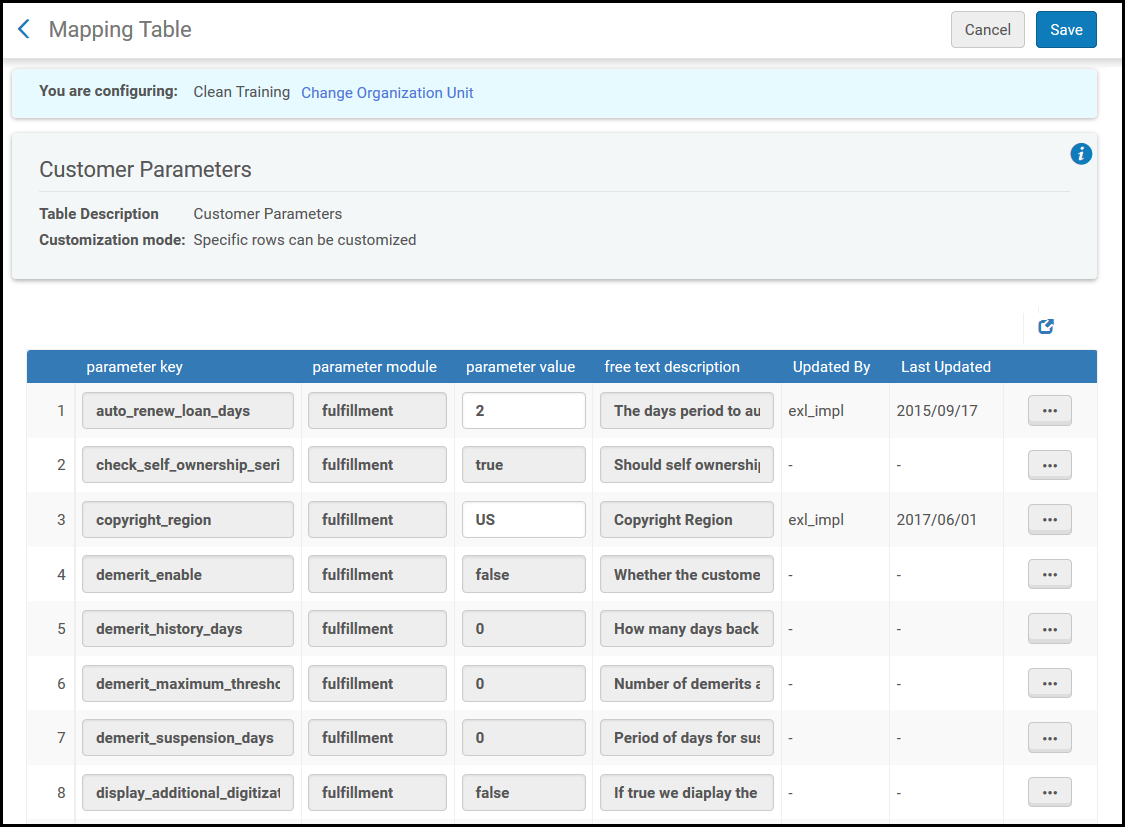Screen dimensions: 1125x827
Task: Open the table info icon
Action: 1081,153
